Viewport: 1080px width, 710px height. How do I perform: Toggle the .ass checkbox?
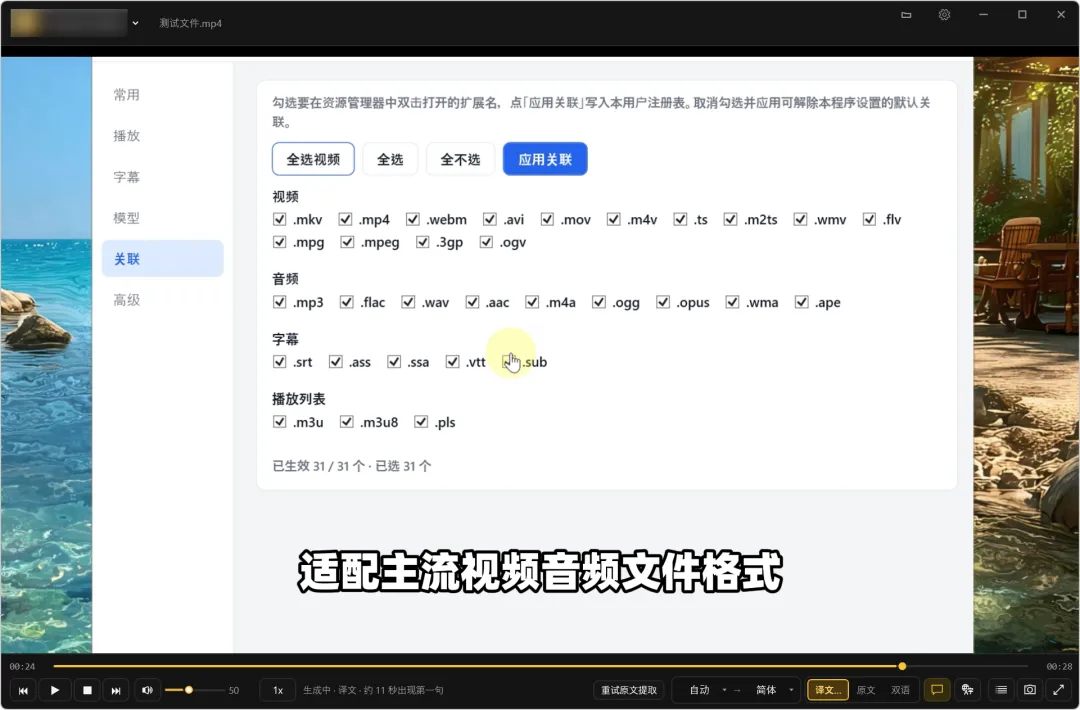335,362
